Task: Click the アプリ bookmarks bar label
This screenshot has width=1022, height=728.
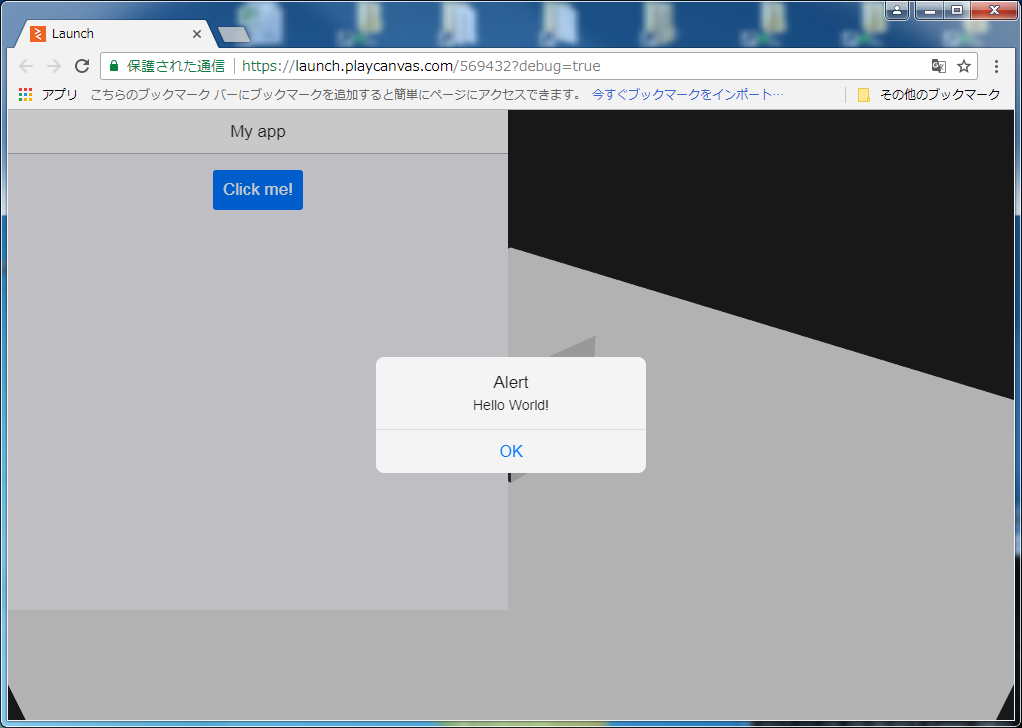Action: 59,95
